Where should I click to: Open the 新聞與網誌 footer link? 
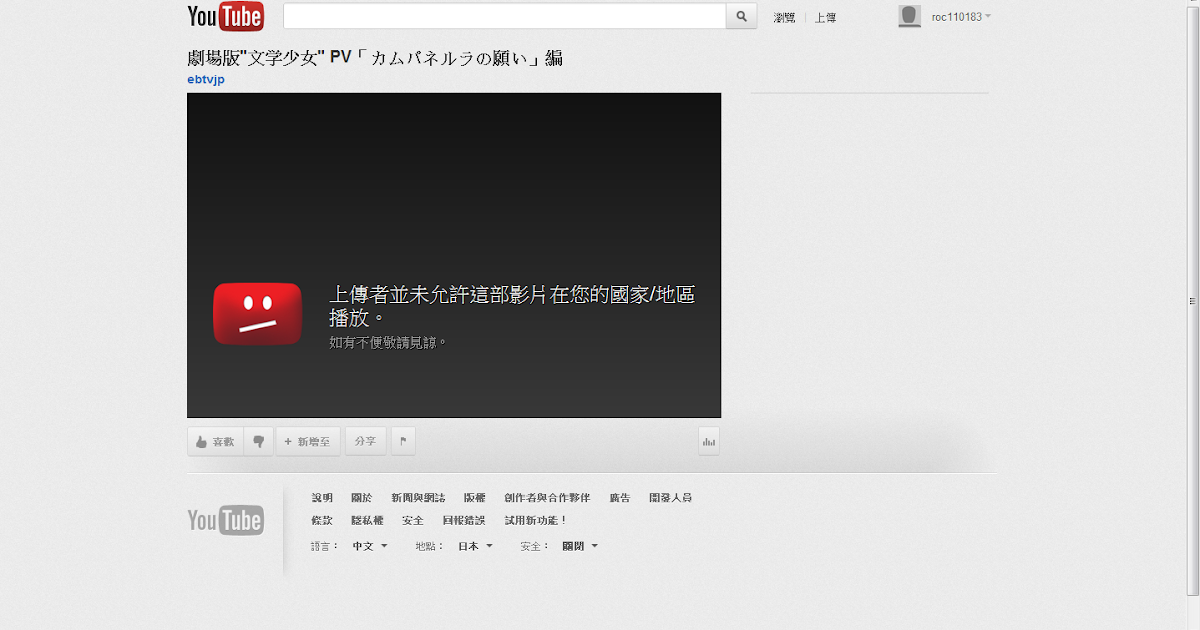[418, 497]
